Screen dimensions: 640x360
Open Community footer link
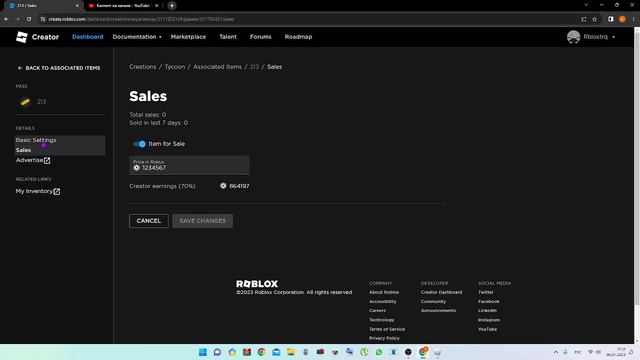click(x=433, y=302)
